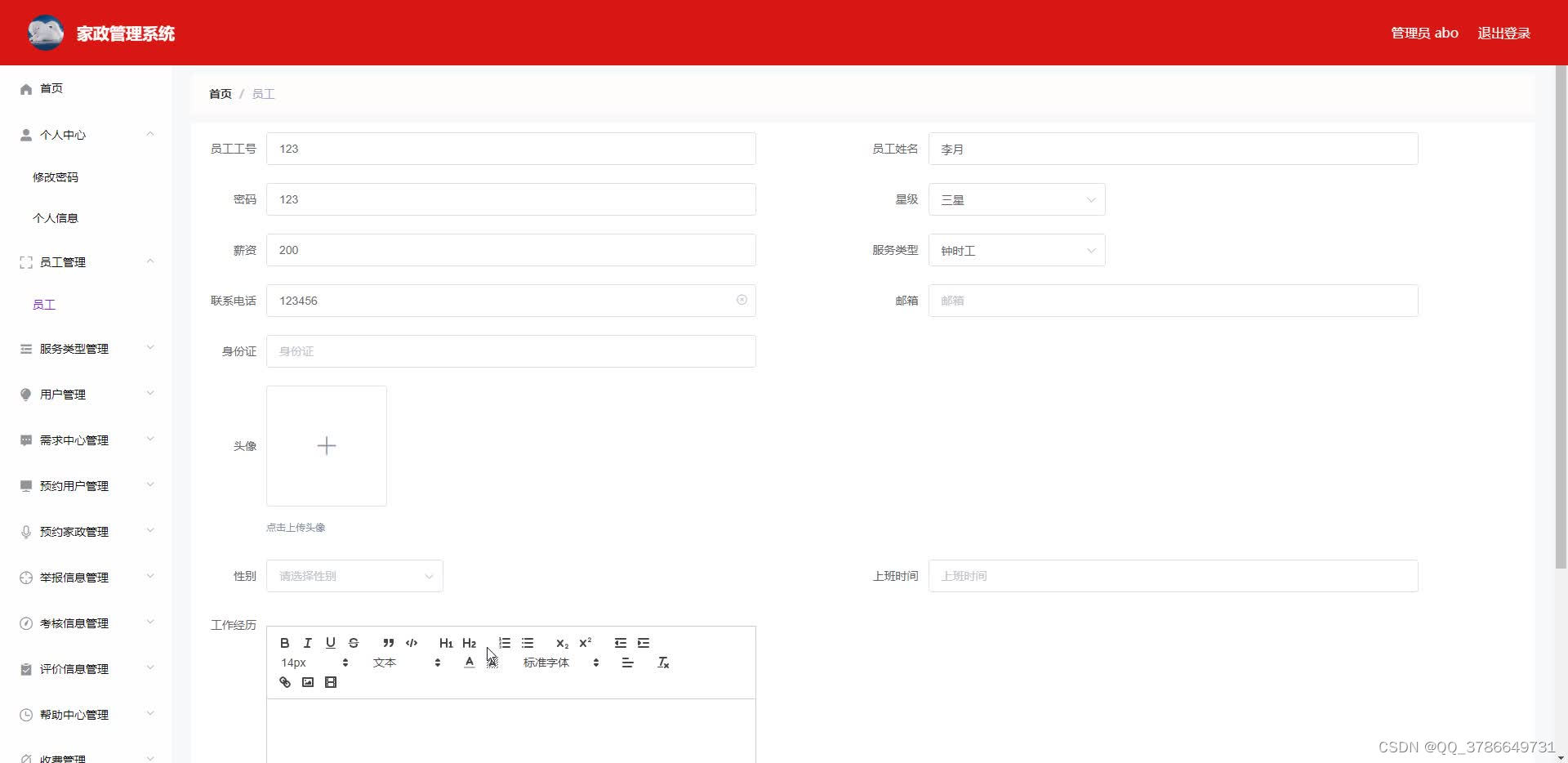Increase indent in editor
The height and width of the screenshot is (763, 1568).
coord(644,643)
